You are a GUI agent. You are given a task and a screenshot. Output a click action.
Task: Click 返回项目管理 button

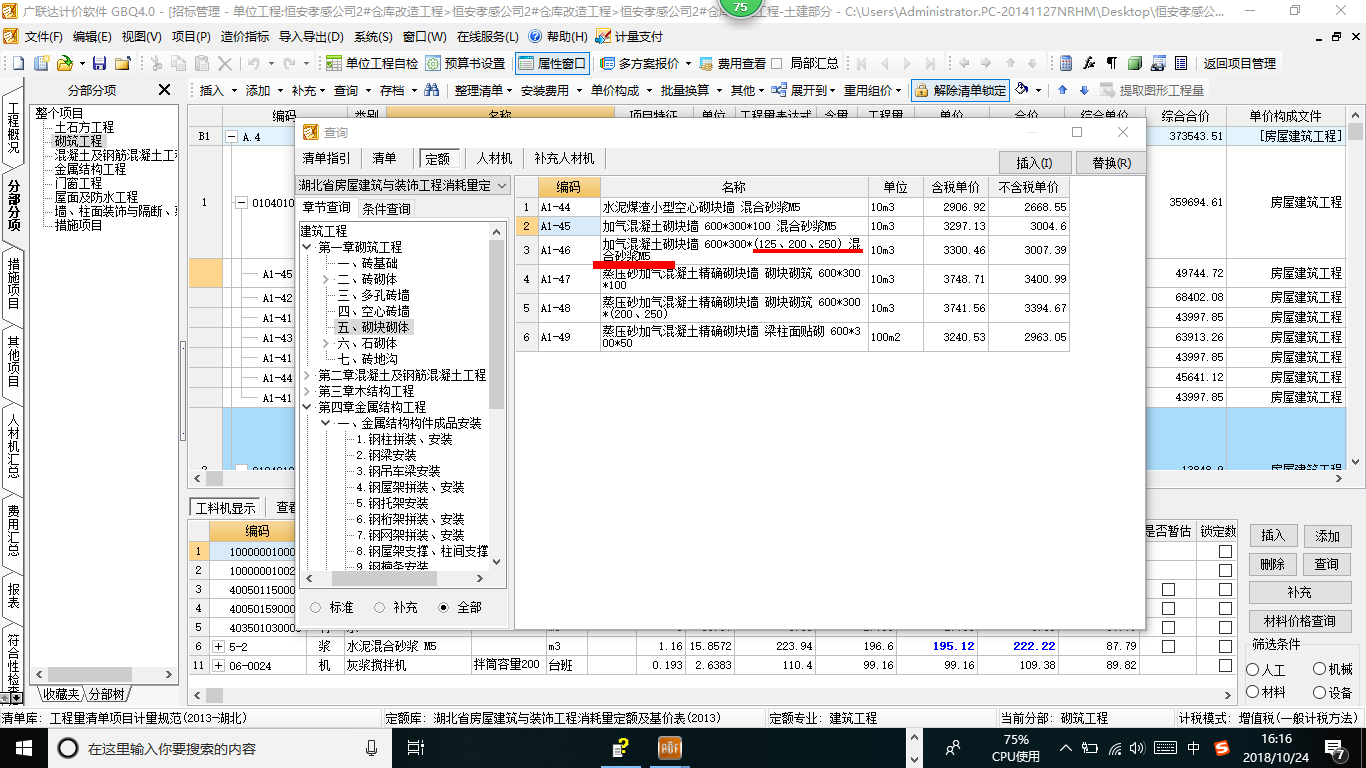(1240, 63)
